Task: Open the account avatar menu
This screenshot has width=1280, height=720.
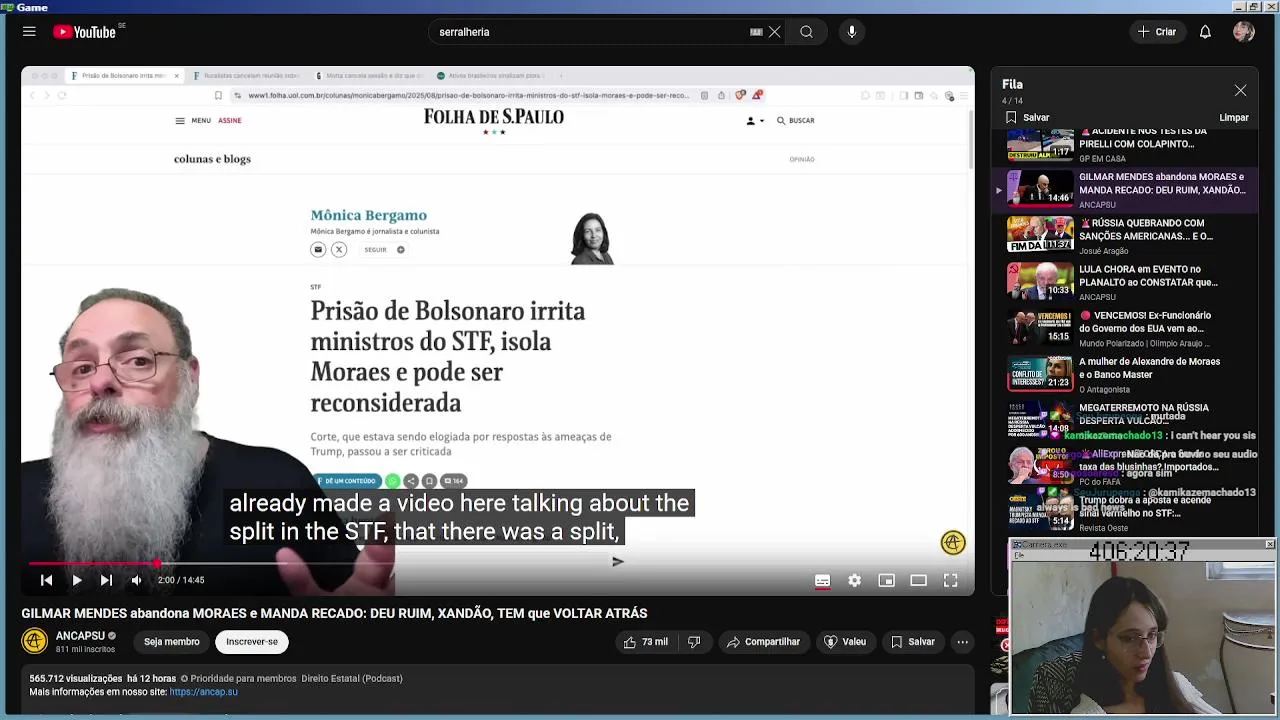Action: pyautogui.click(x=1244, y=32)
